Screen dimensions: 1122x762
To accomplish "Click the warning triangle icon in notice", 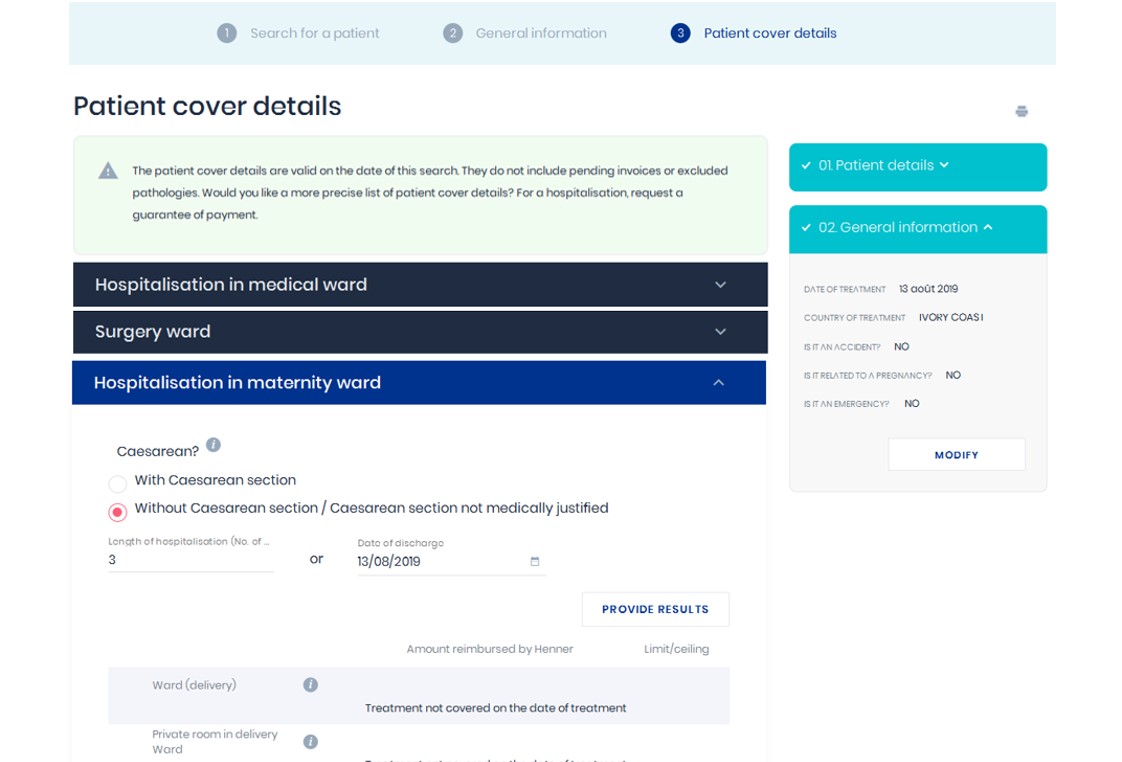I will [x=108, y=171].
